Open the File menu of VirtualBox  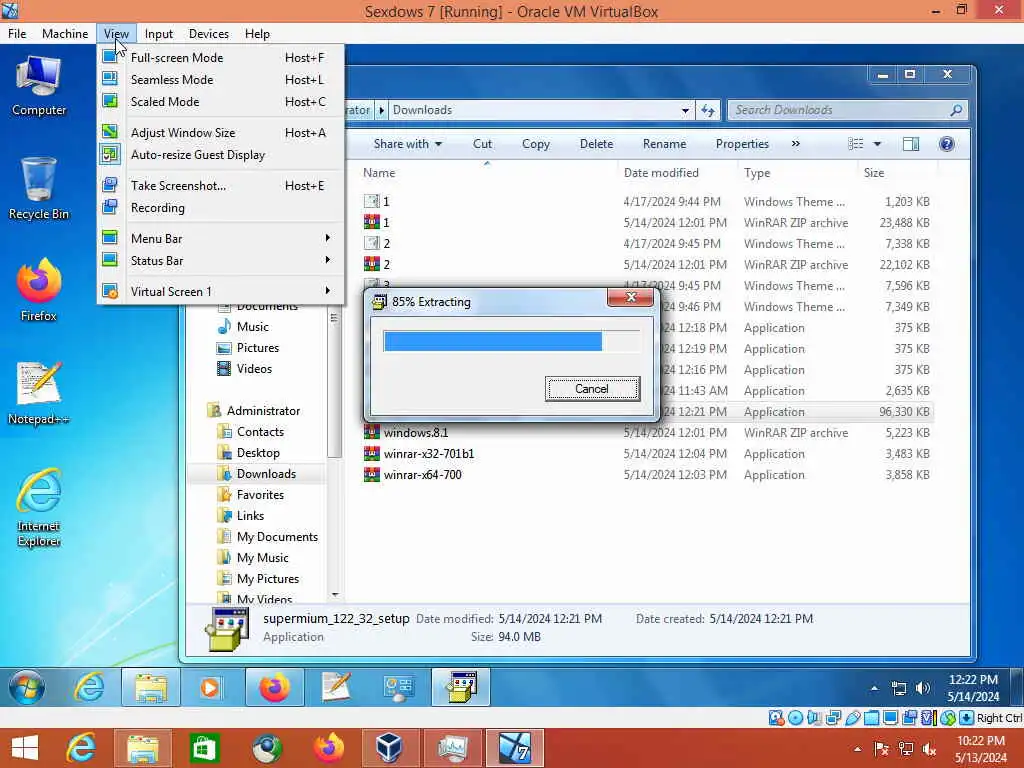pos(17,33)
